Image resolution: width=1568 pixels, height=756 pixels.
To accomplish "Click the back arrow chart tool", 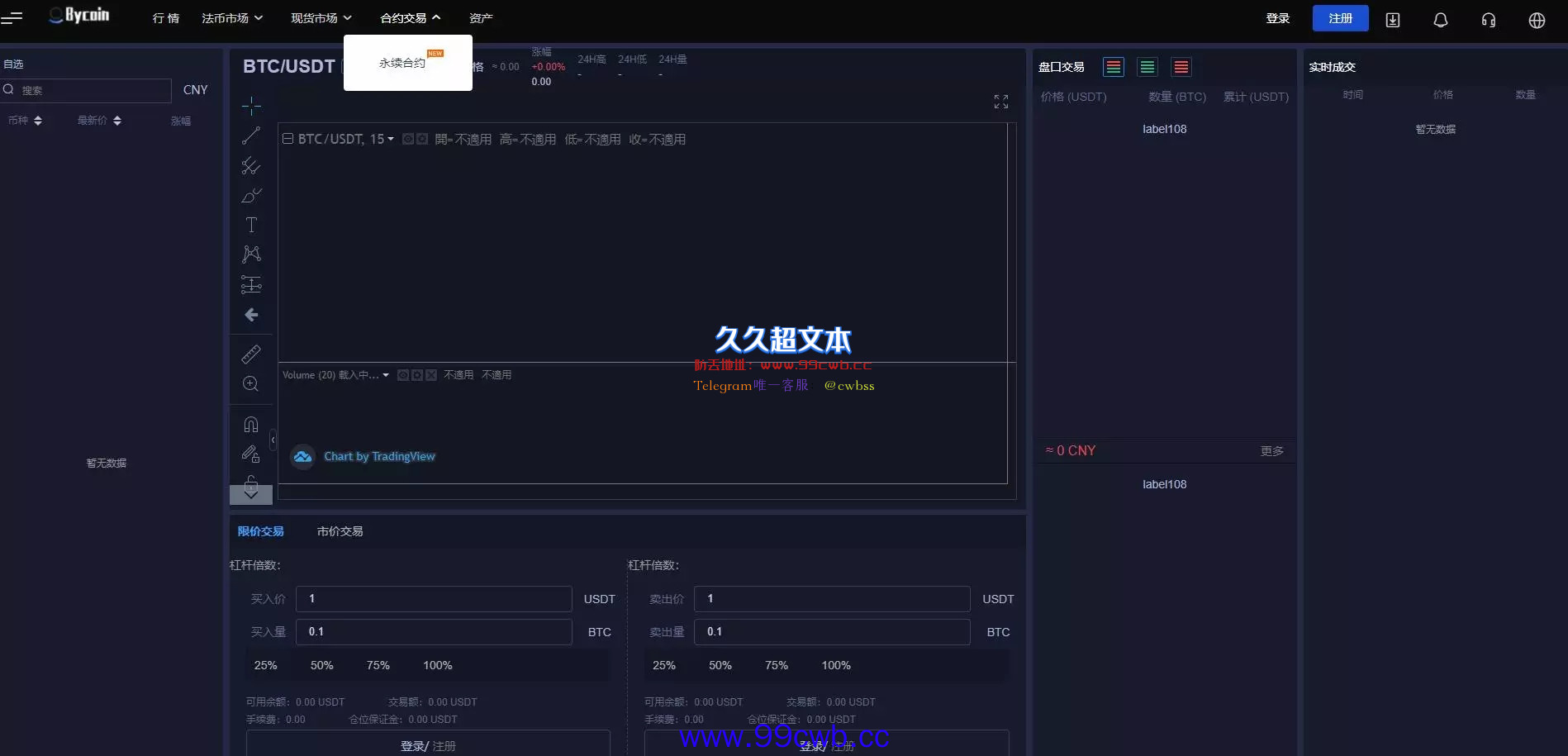I will (251, 315).
